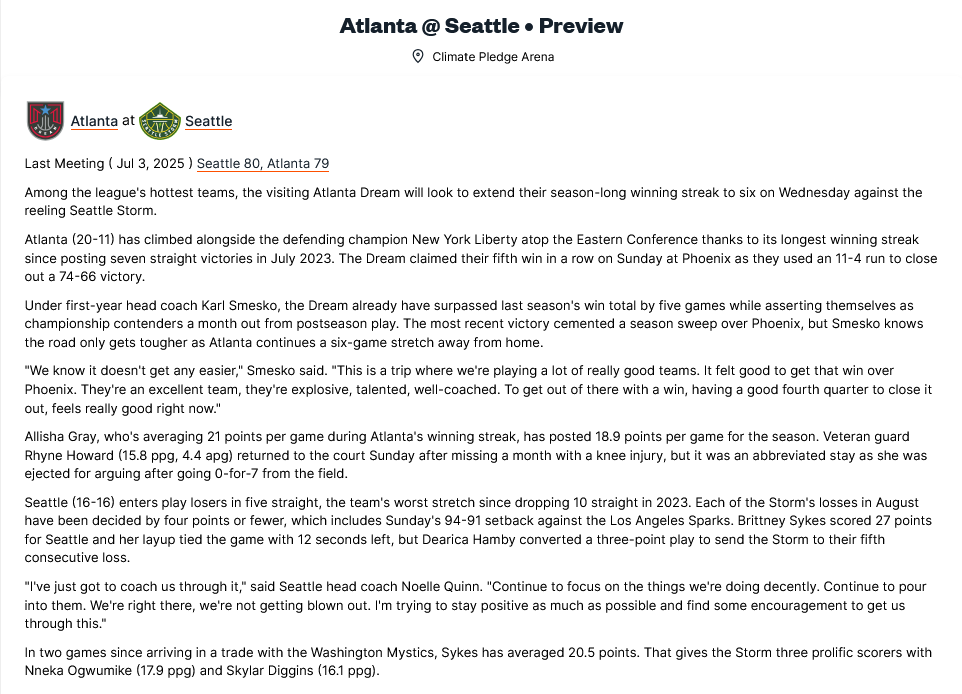The height and width of the screenshot is (694, 962).
Task: Click Noelle Quinn's quote paragraph
Action: point(475,604)
